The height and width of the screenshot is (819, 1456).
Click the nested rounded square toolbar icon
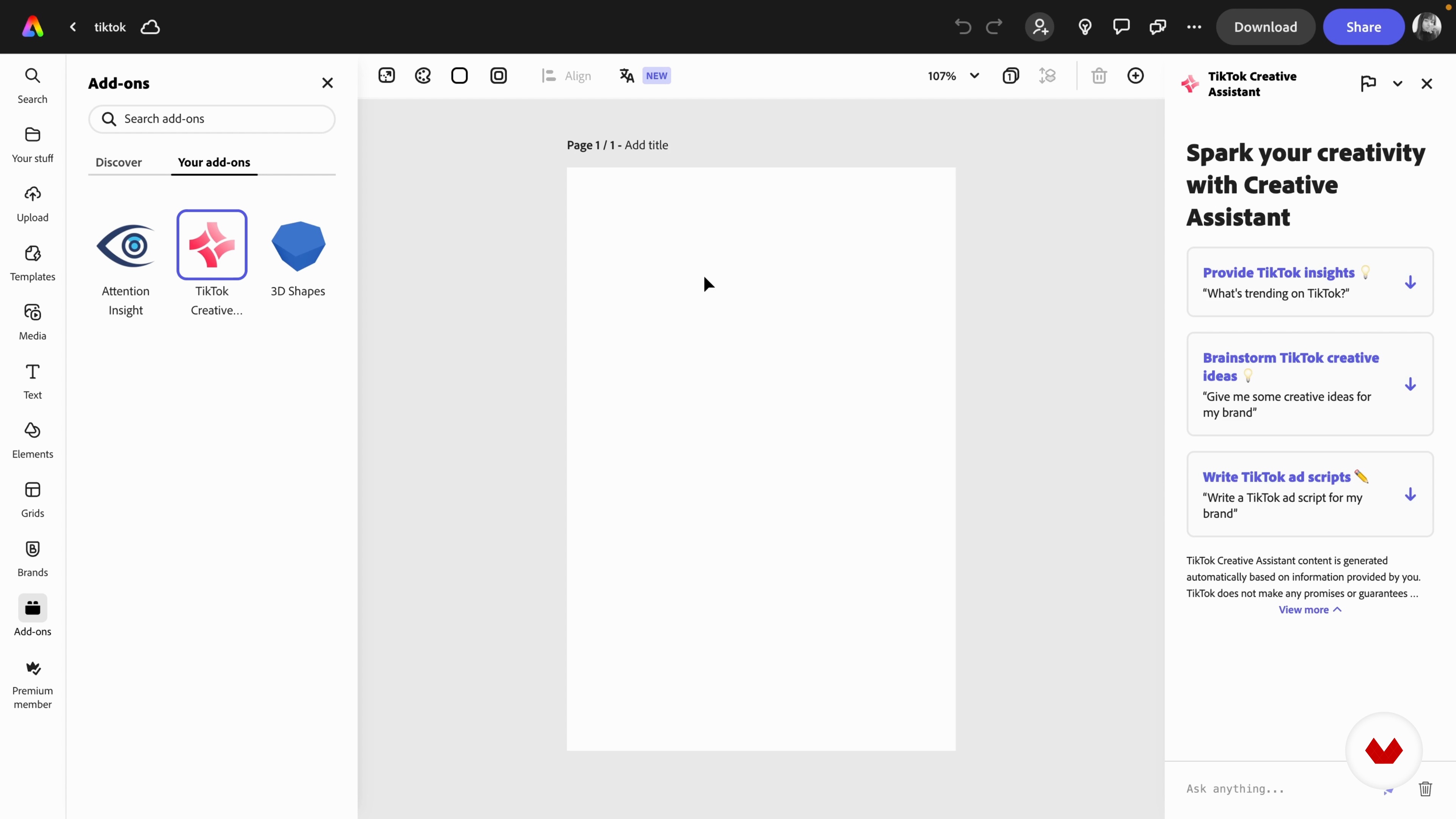(499, 76)
